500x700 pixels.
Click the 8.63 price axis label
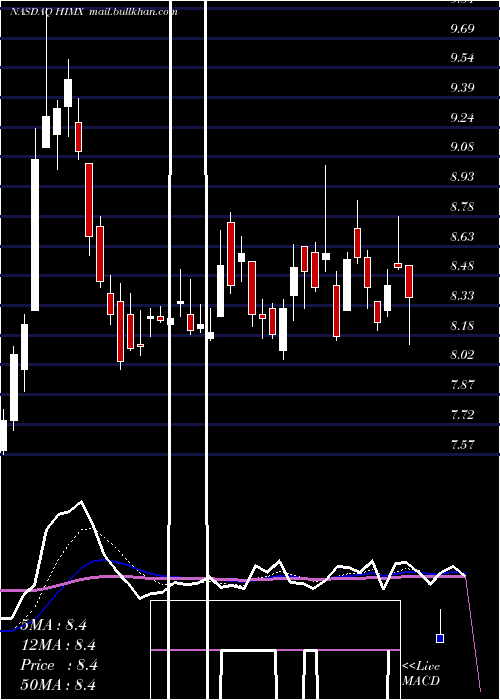point(462,237)
